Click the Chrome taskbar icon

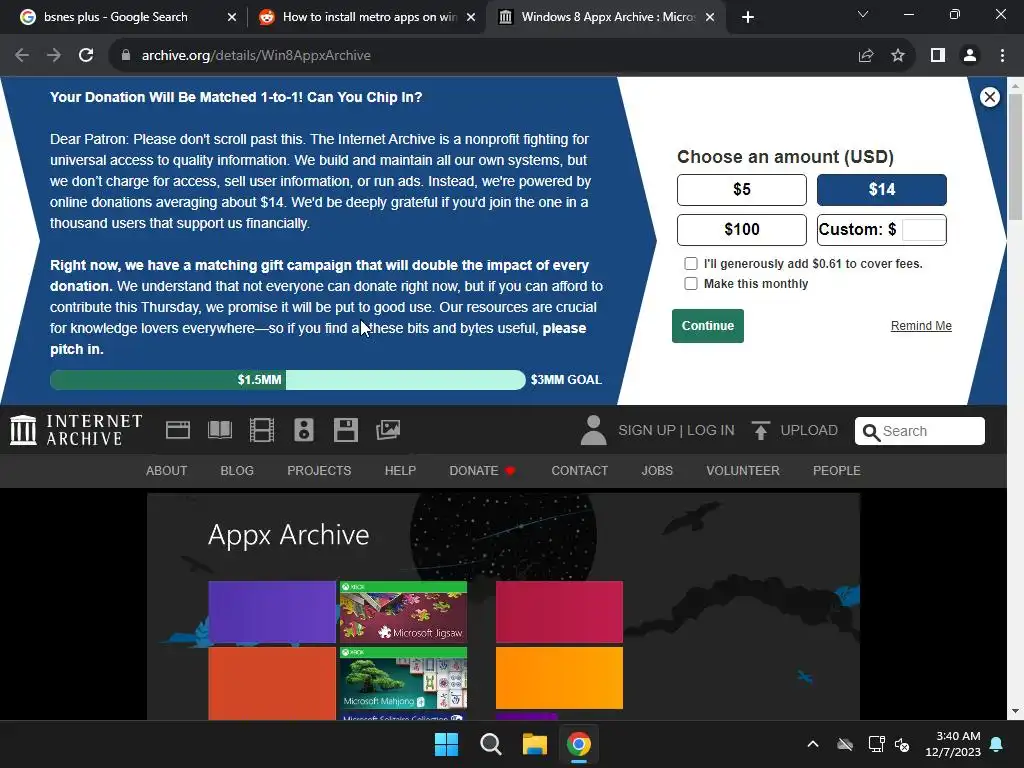(x=579, y=744)
